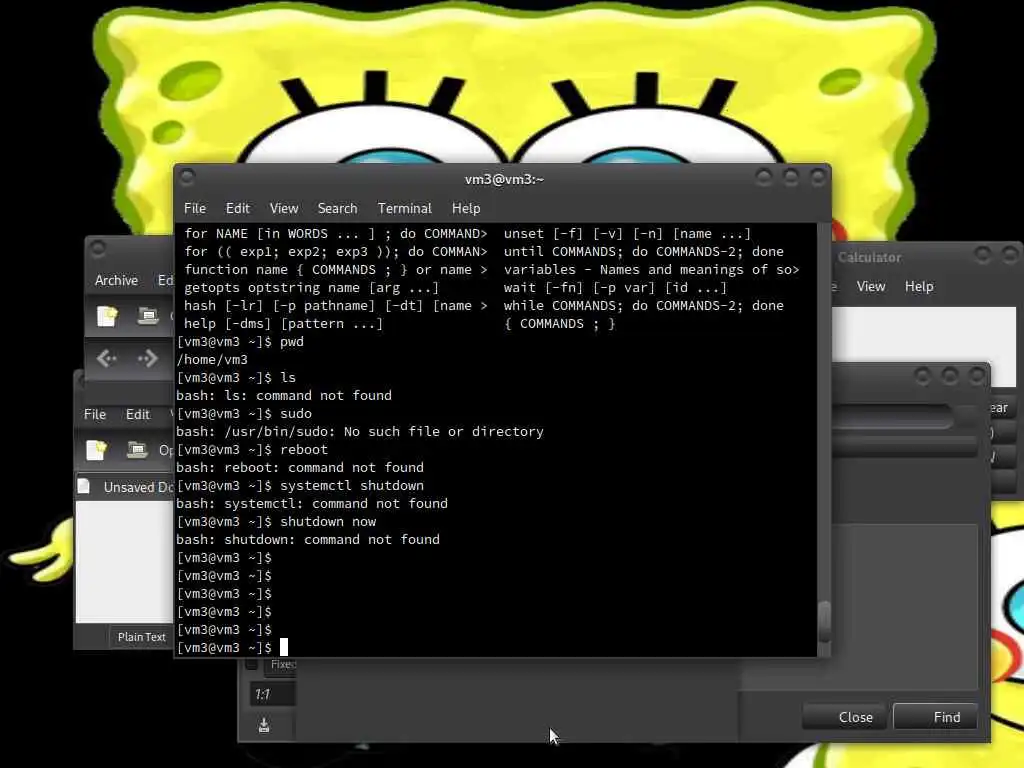Open the terminal File menu
The height and width of the screenshot is (768, 1024).
[195, 208]
